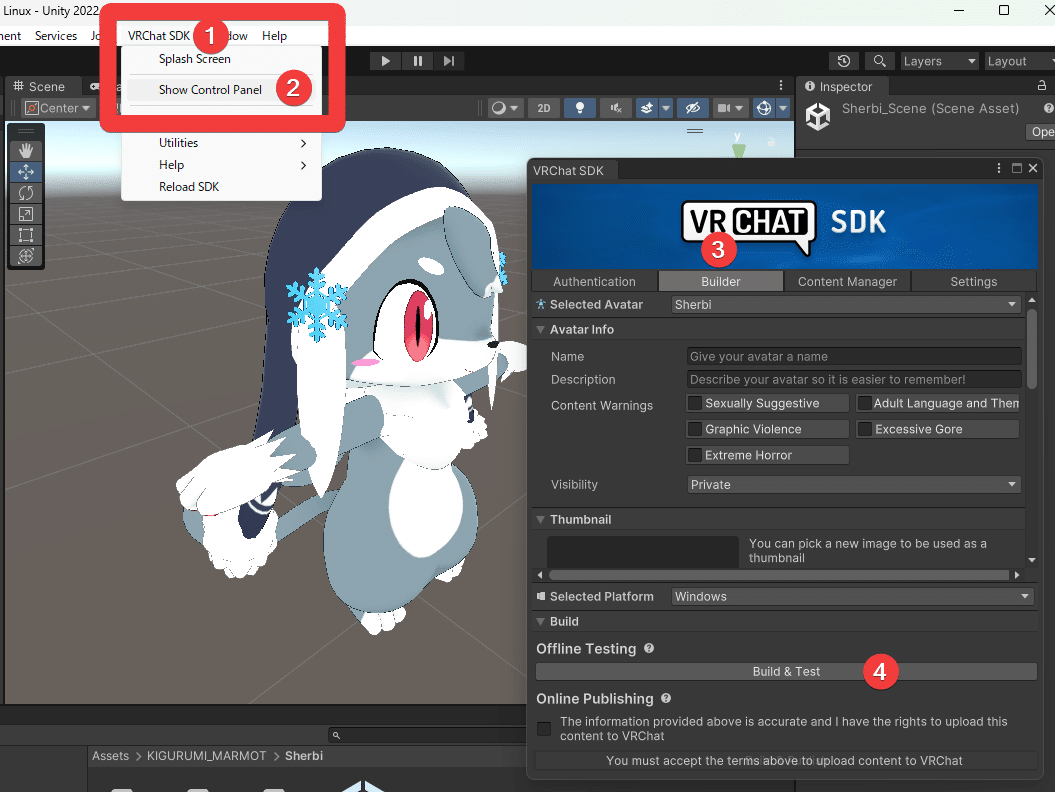1055x792 pixels.
Task: Open the Layout dropdown
Action: (1019, 61)
